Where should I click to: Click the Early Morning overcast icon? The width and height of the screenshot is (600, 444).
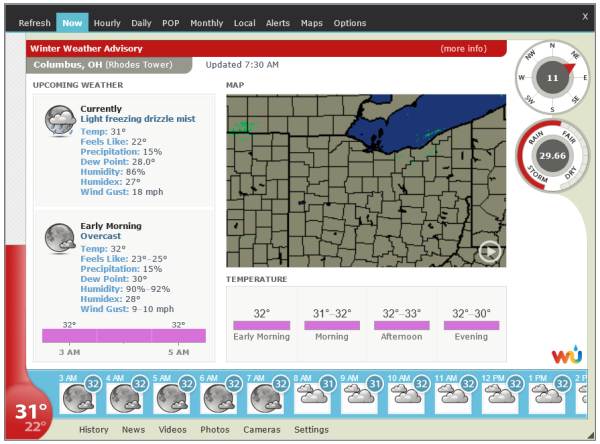58,238
